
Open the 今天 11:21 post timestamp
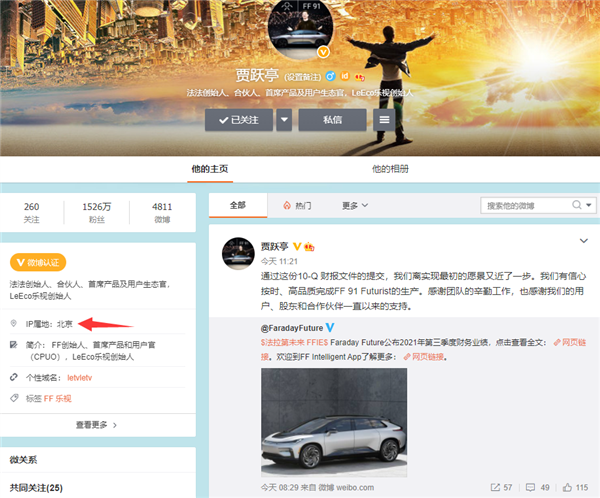coord(279,261)
